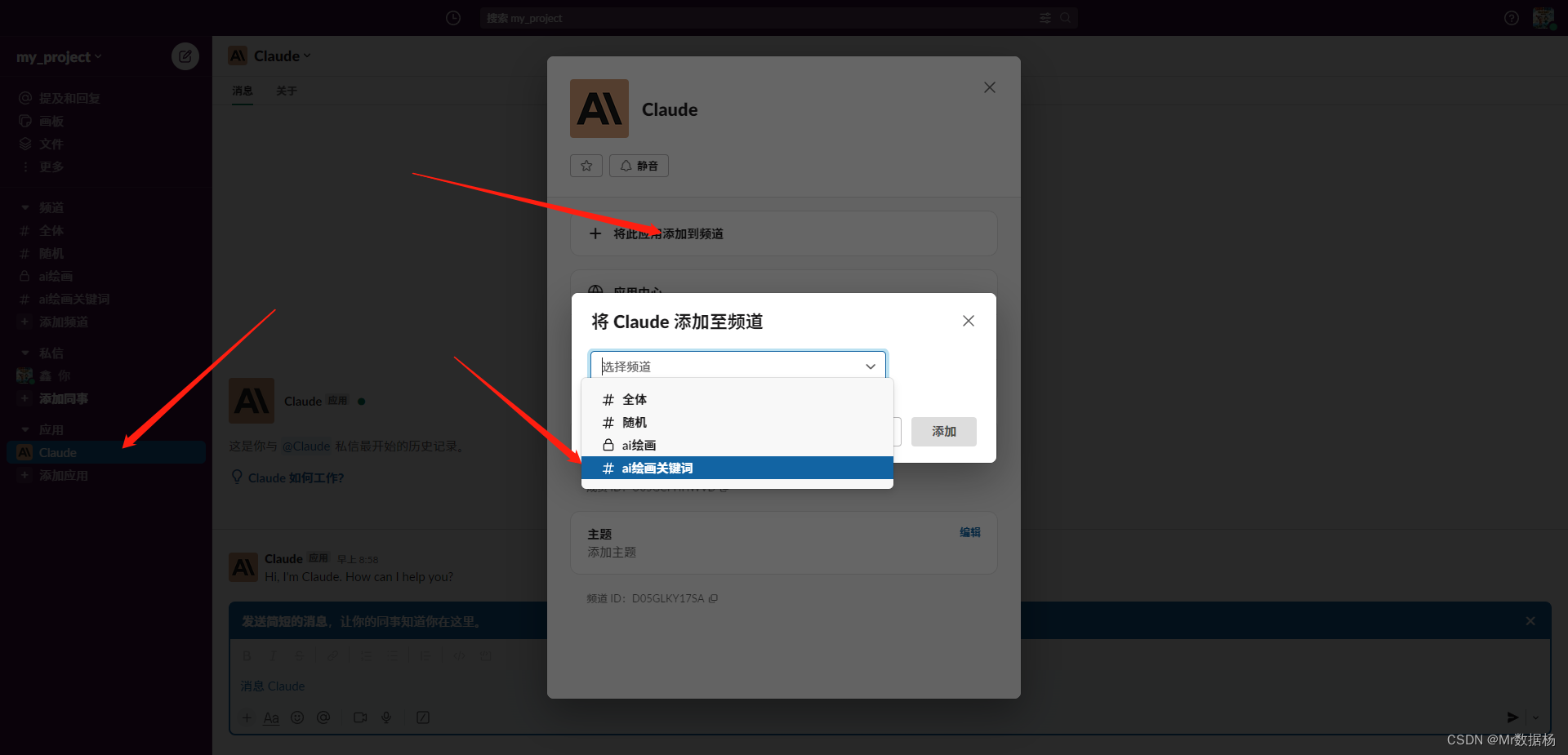
Task: Open slash shortcuts icon
Action: point(423,717)
